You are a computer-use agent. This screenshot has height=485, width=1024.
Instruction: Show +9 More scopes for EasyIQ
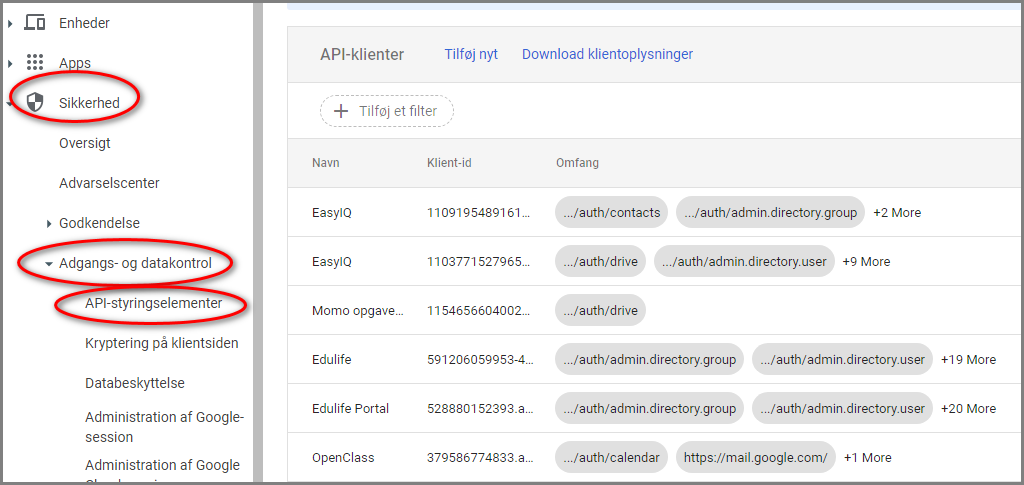pos(866,262)
